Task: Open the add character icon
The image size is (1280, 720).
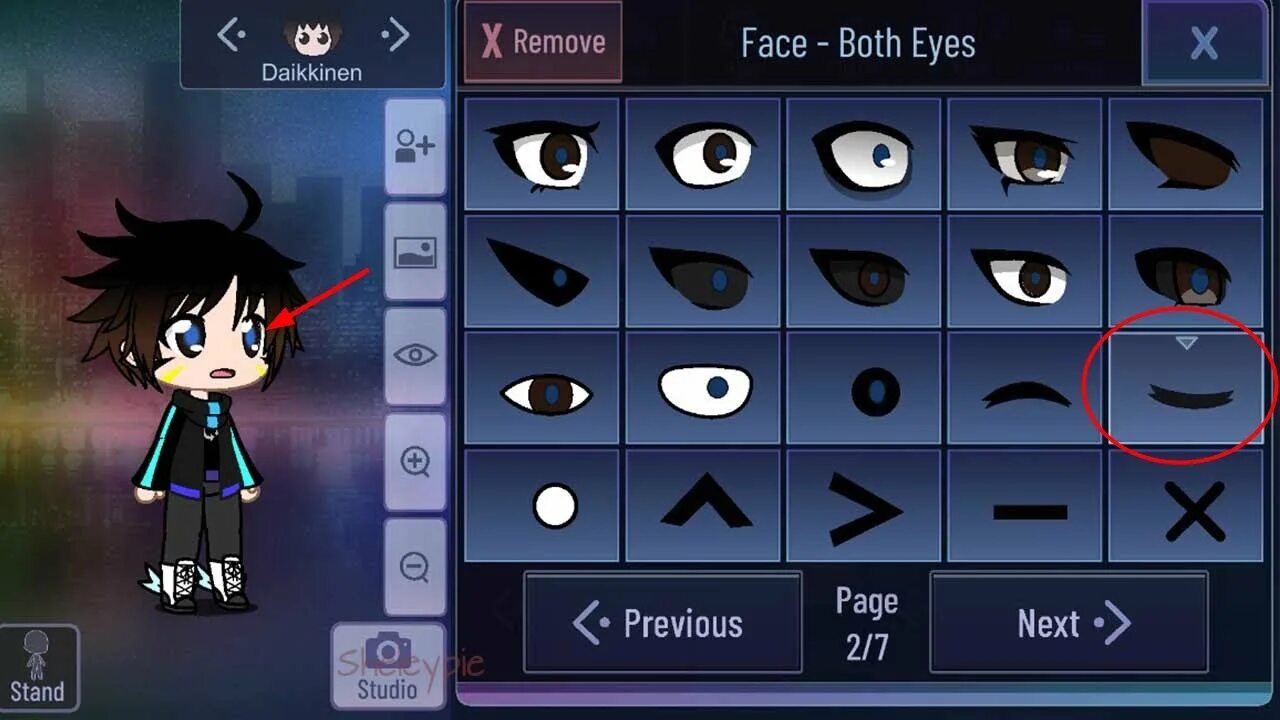Action: 415,147
